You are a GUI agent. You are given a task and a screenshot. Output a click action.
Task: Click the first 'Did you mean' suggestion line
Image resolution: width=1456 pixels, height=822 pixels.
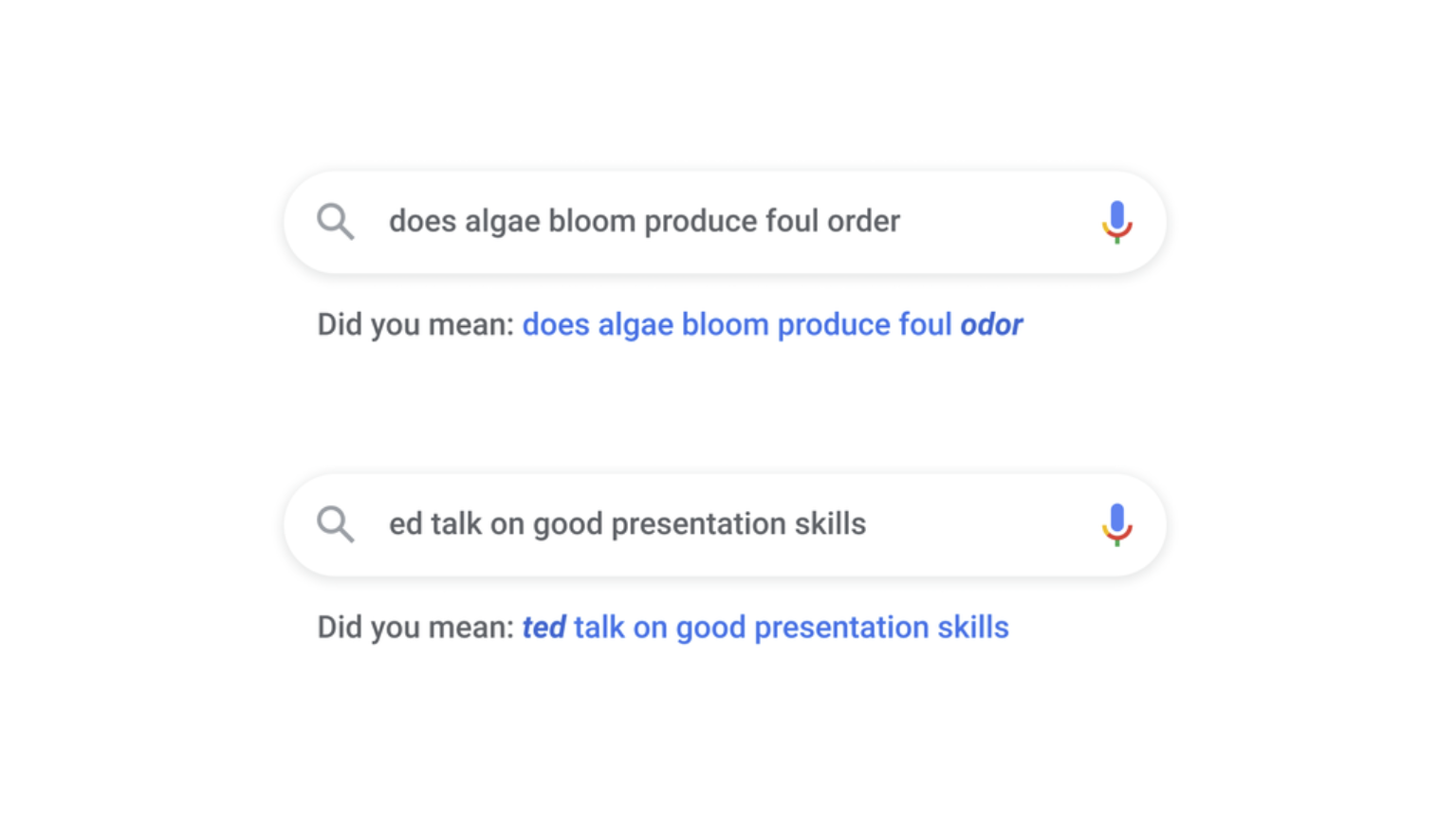(669, 324)
